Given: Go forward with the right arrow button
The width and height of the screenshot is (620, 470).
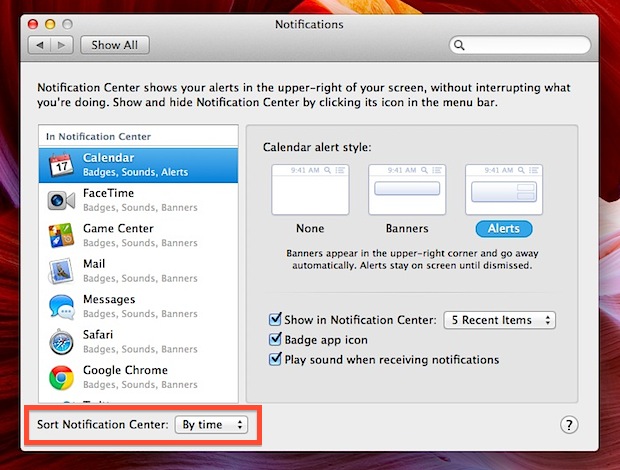Looking at the screenshot, I should pos(62,45).
